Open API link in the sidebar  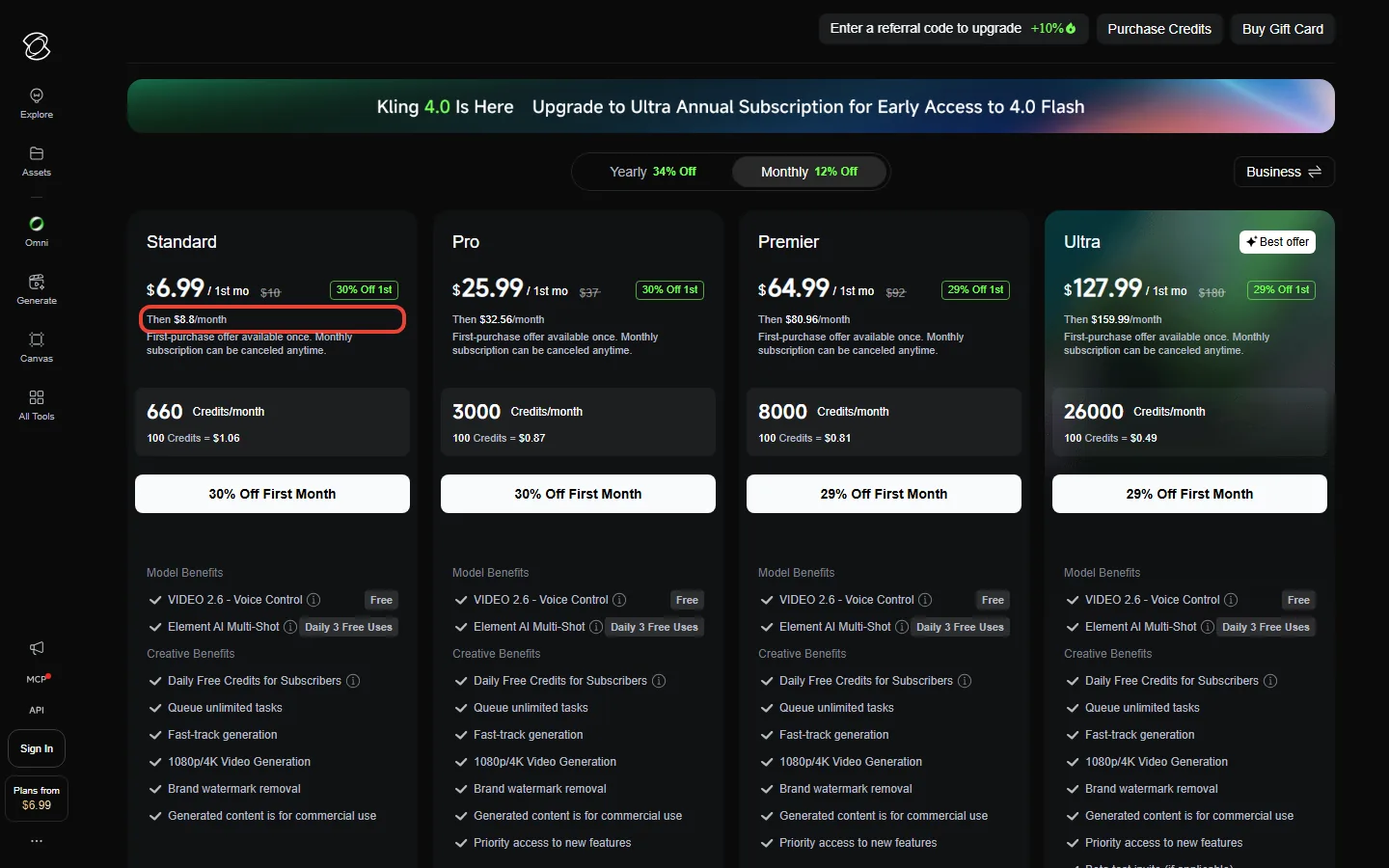coord(37,710)
